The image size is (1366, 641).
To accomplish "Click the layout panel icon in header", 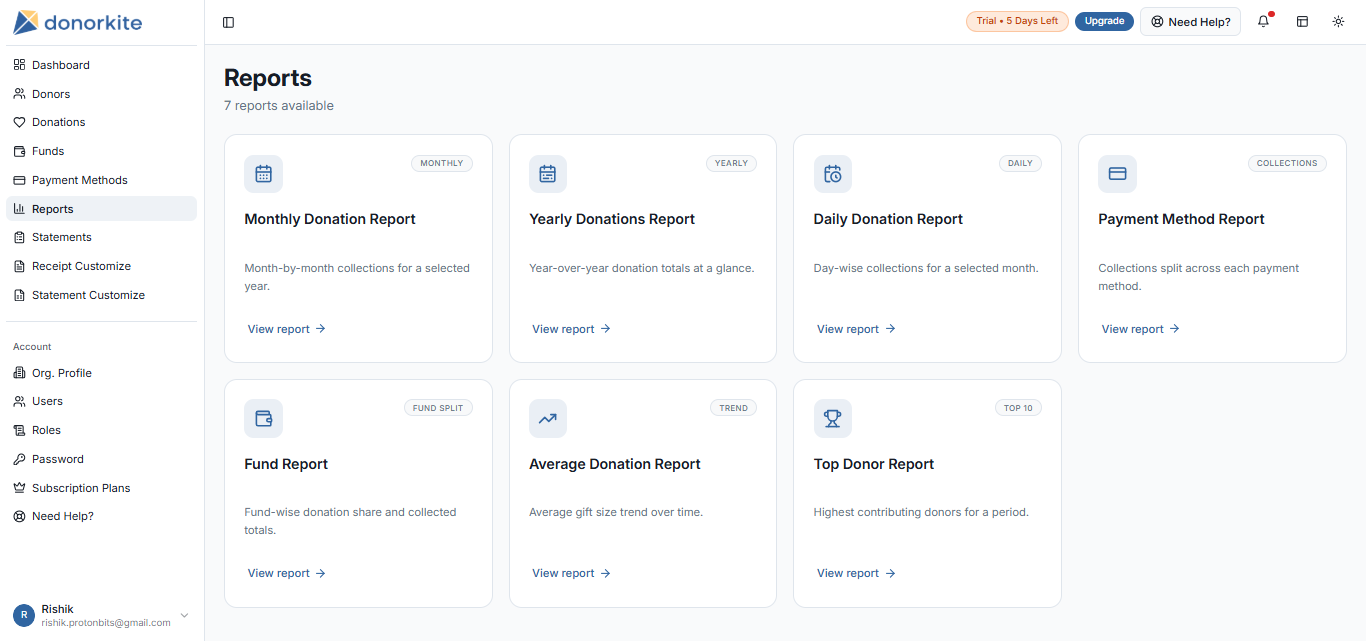I will point(1302,21).
